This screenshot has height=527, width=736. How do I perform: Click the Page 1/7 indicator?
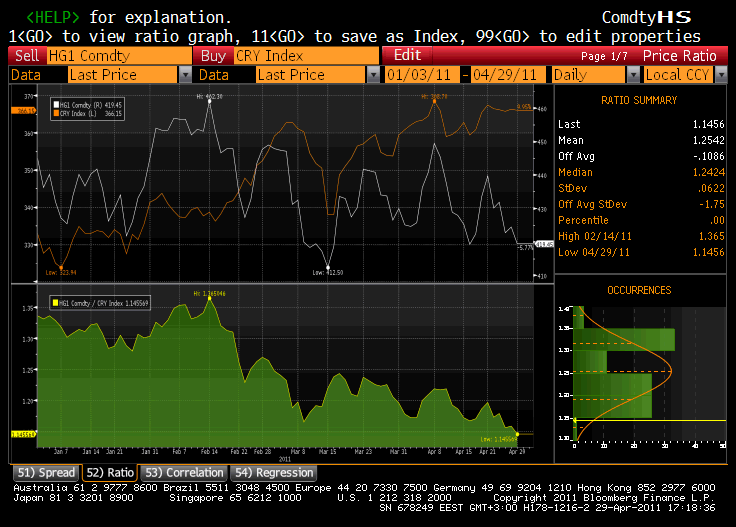(x=604, y=56)
